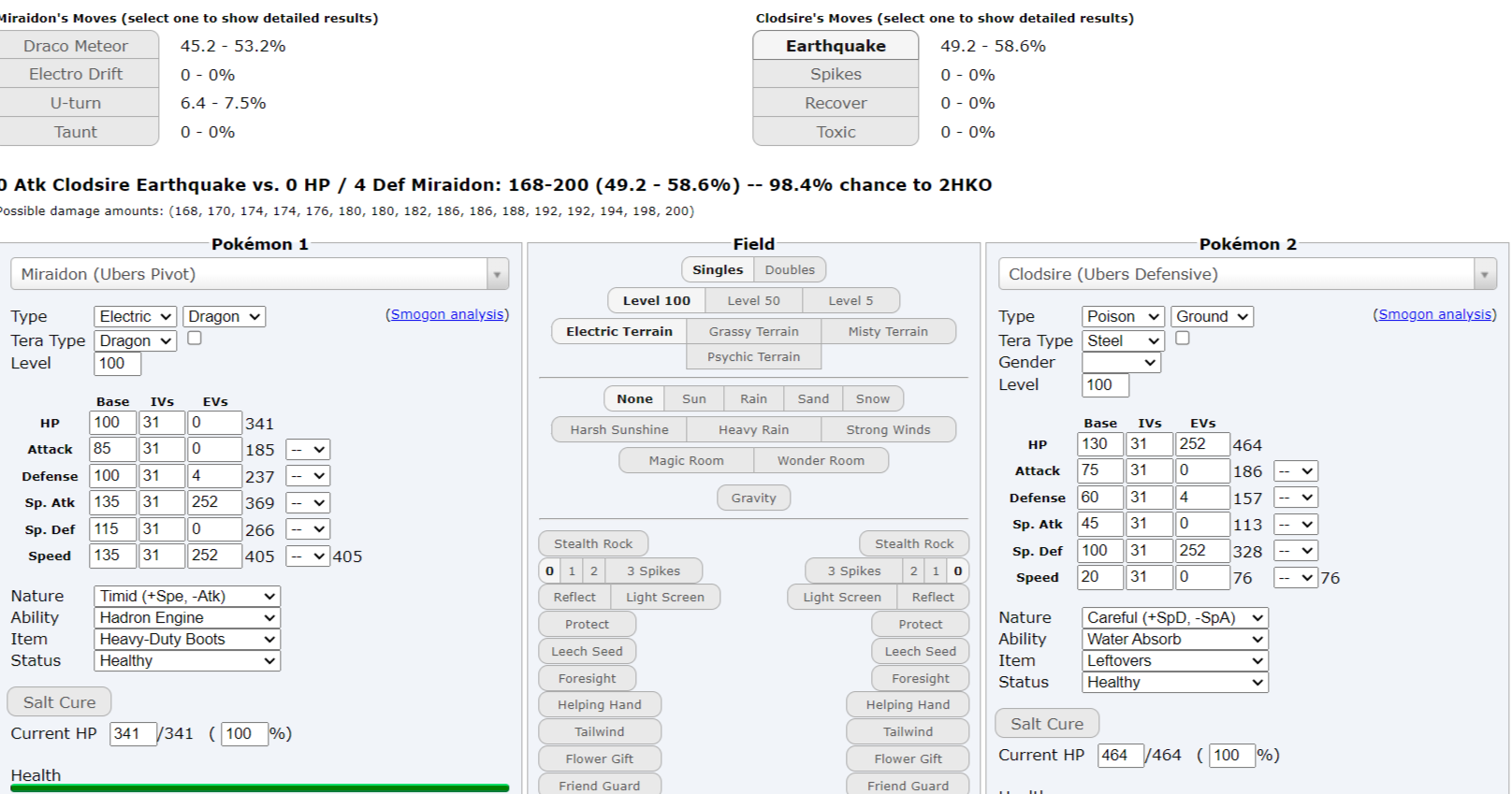Set field to Level 50

pos(754,300)
